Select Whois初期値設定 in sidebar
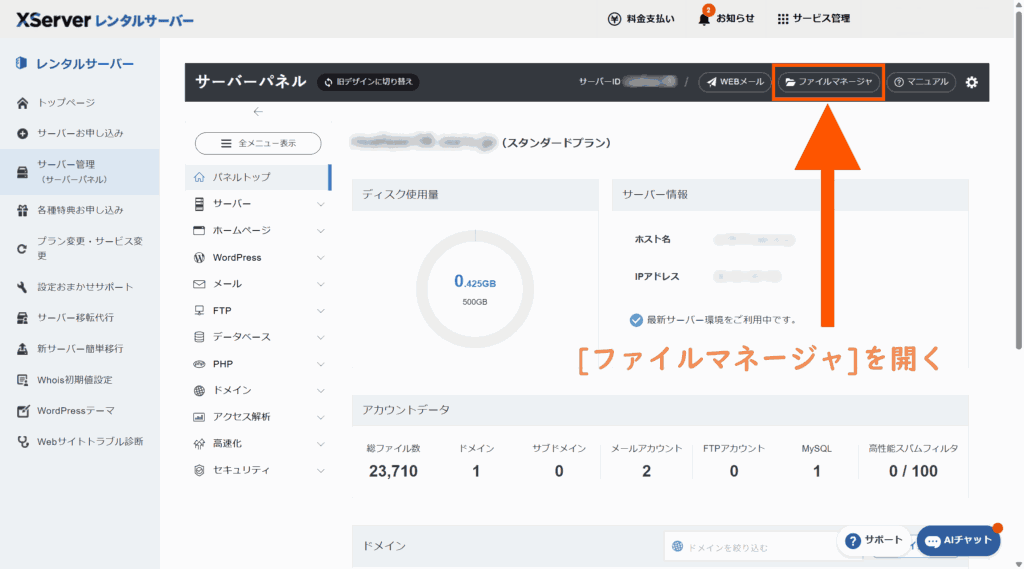Viewport: 1024px width, 569px height. click(74, 380)
